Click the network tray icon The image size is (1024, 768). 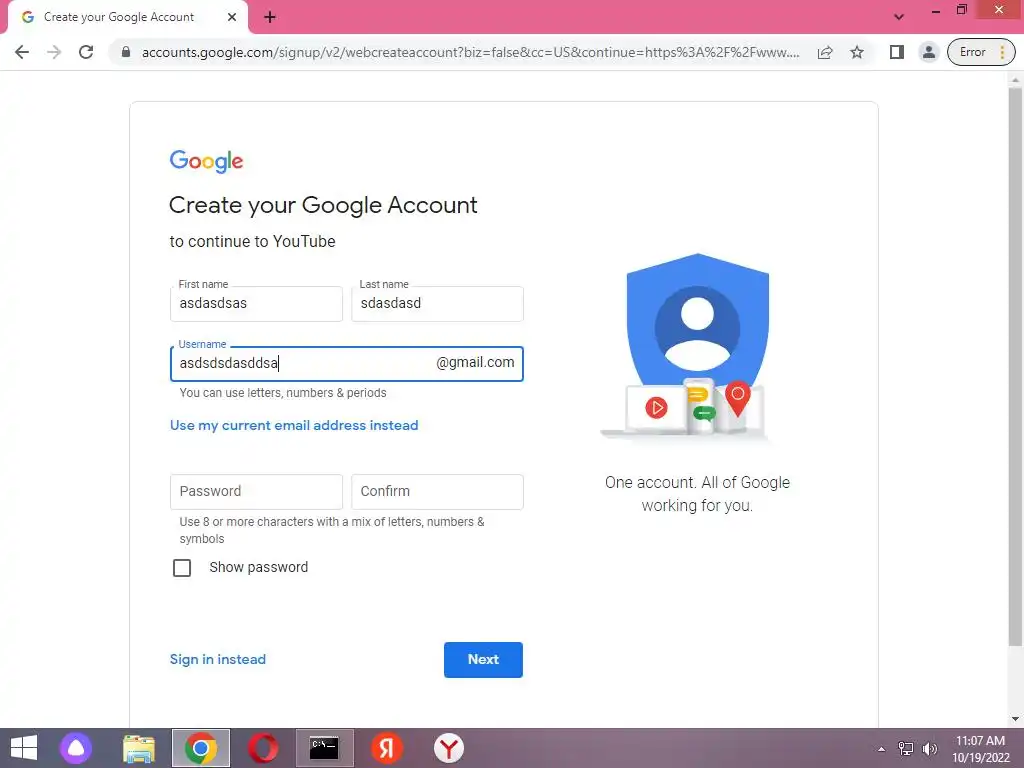tap(905, 748)
